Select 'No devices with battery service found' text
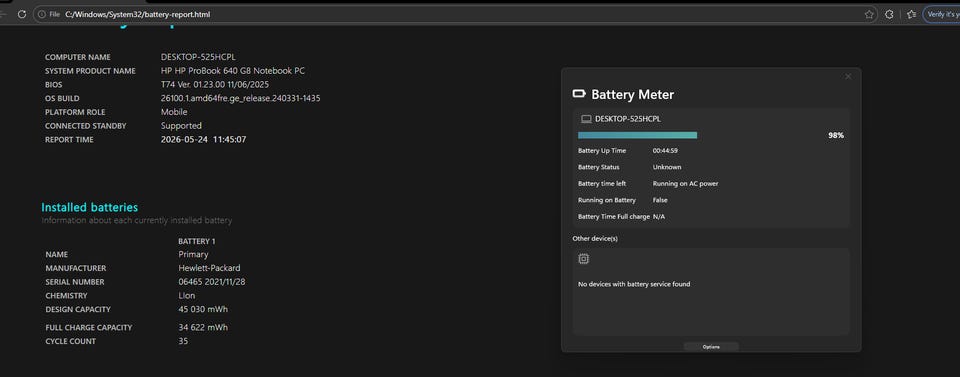This screenshot has height=377, width=960. point(634,284)
